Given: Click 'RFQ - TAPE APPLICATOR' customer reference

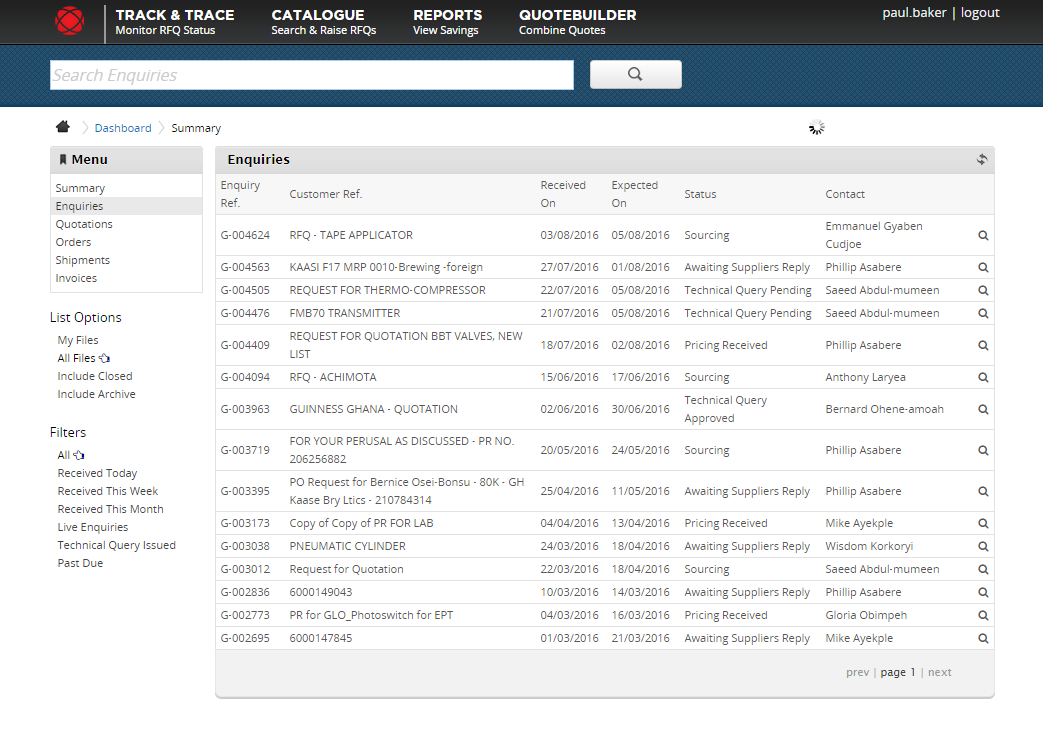Looking at the screenshot, I should click(351, 235).
